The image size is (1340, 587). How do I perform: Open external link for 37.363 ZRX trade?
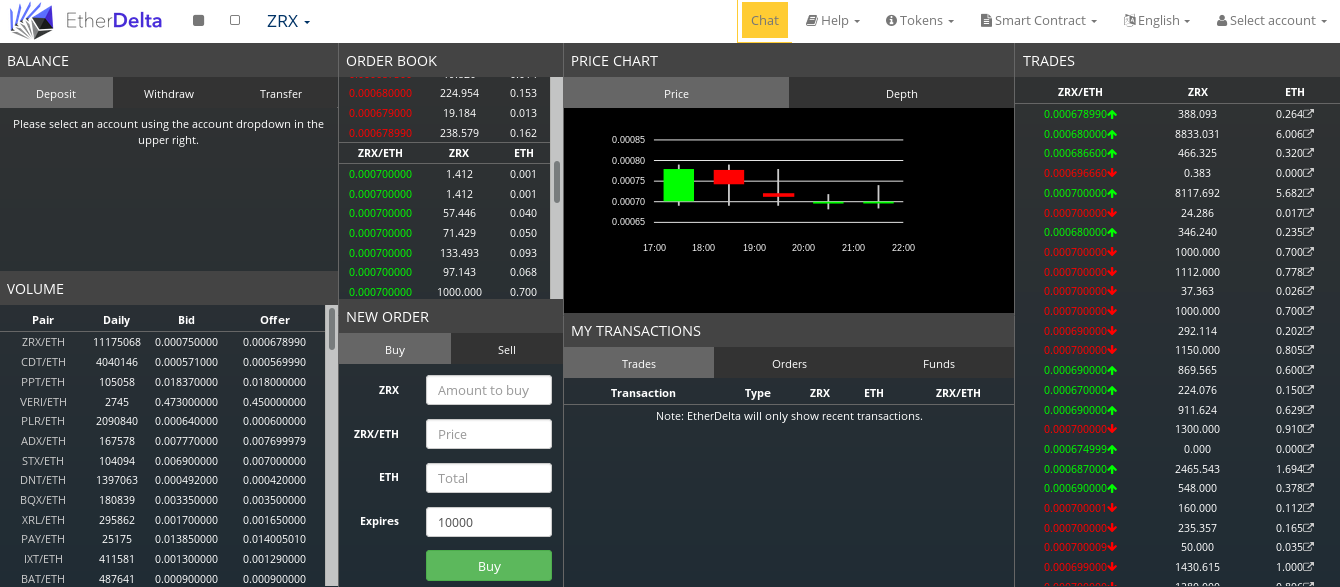pyautogui.click(x=1309, y=291)
